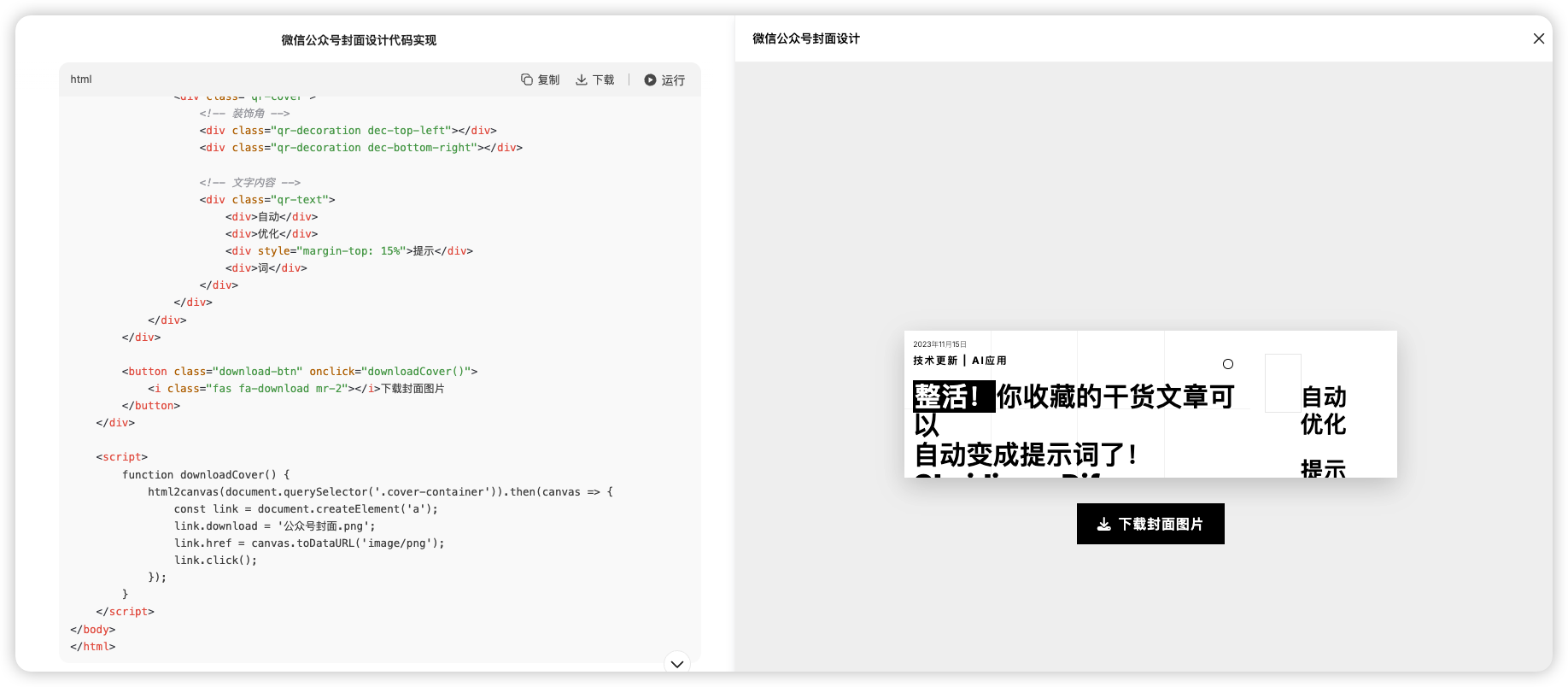Click code line containing margin-top: 15%
Screen dimensions: 1568x687
coord(349,250)
